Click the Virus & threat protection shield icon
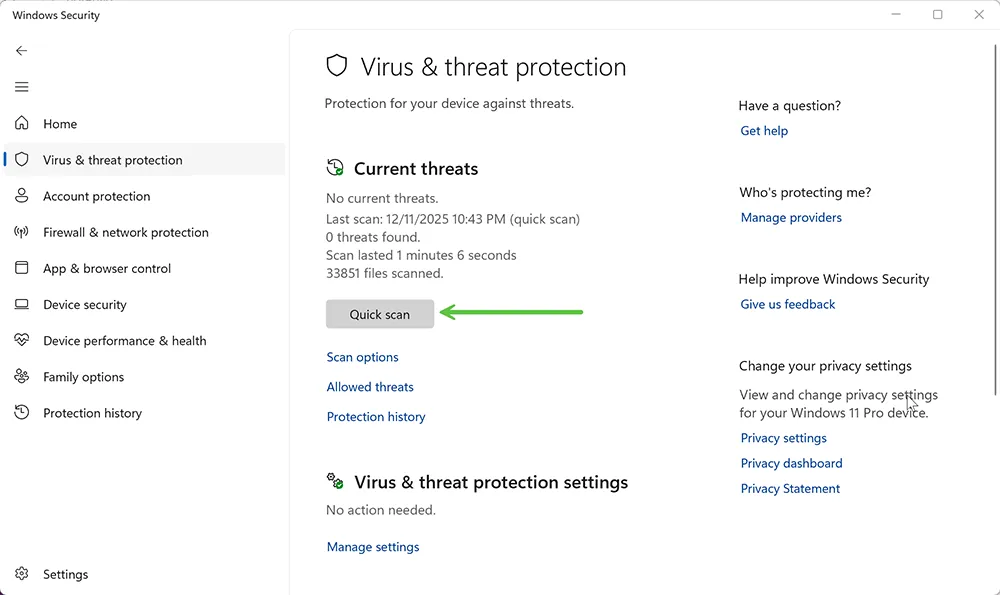 (21, 159)
